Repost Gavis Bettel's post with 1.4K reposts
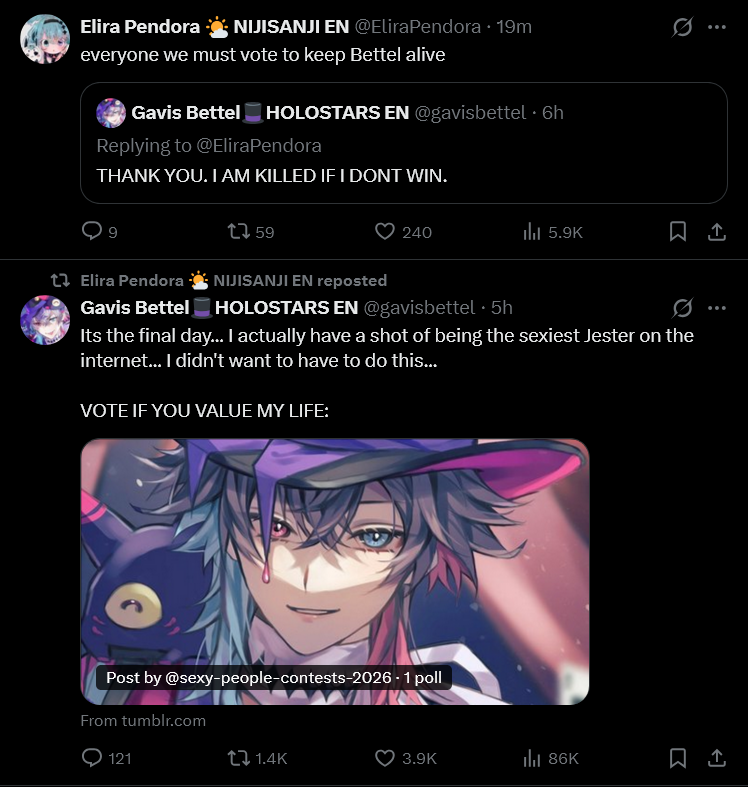The image size is (748, 787). point(257,758)
